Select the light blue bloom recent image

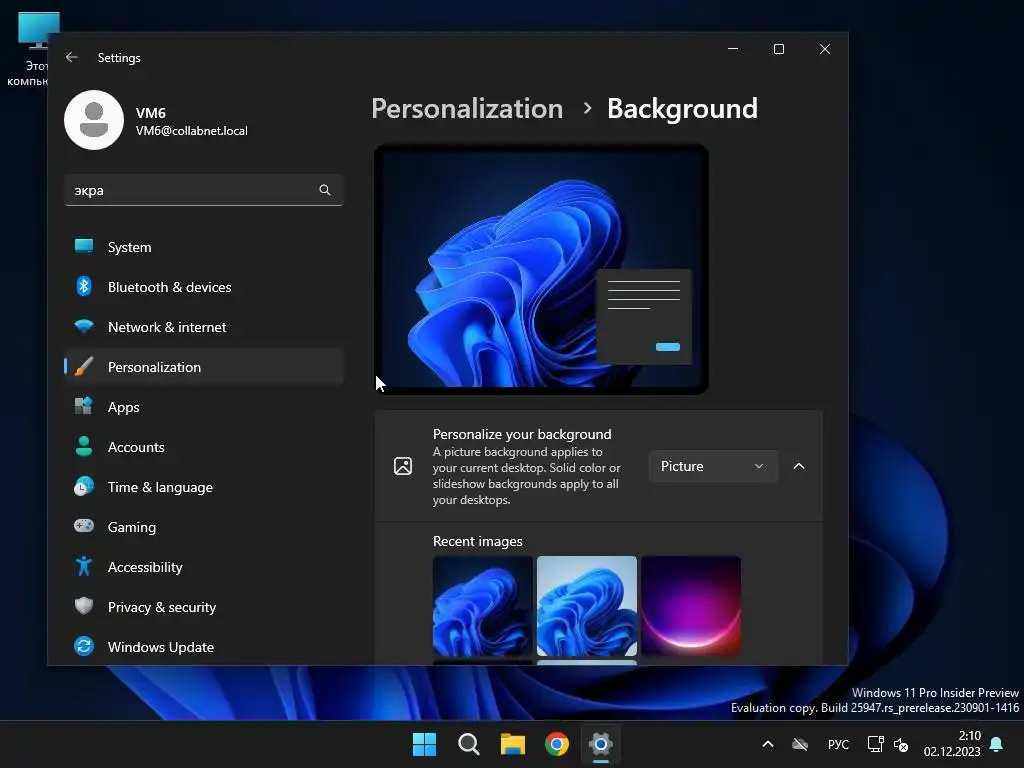pyautogui.click(x=586, y=606)
